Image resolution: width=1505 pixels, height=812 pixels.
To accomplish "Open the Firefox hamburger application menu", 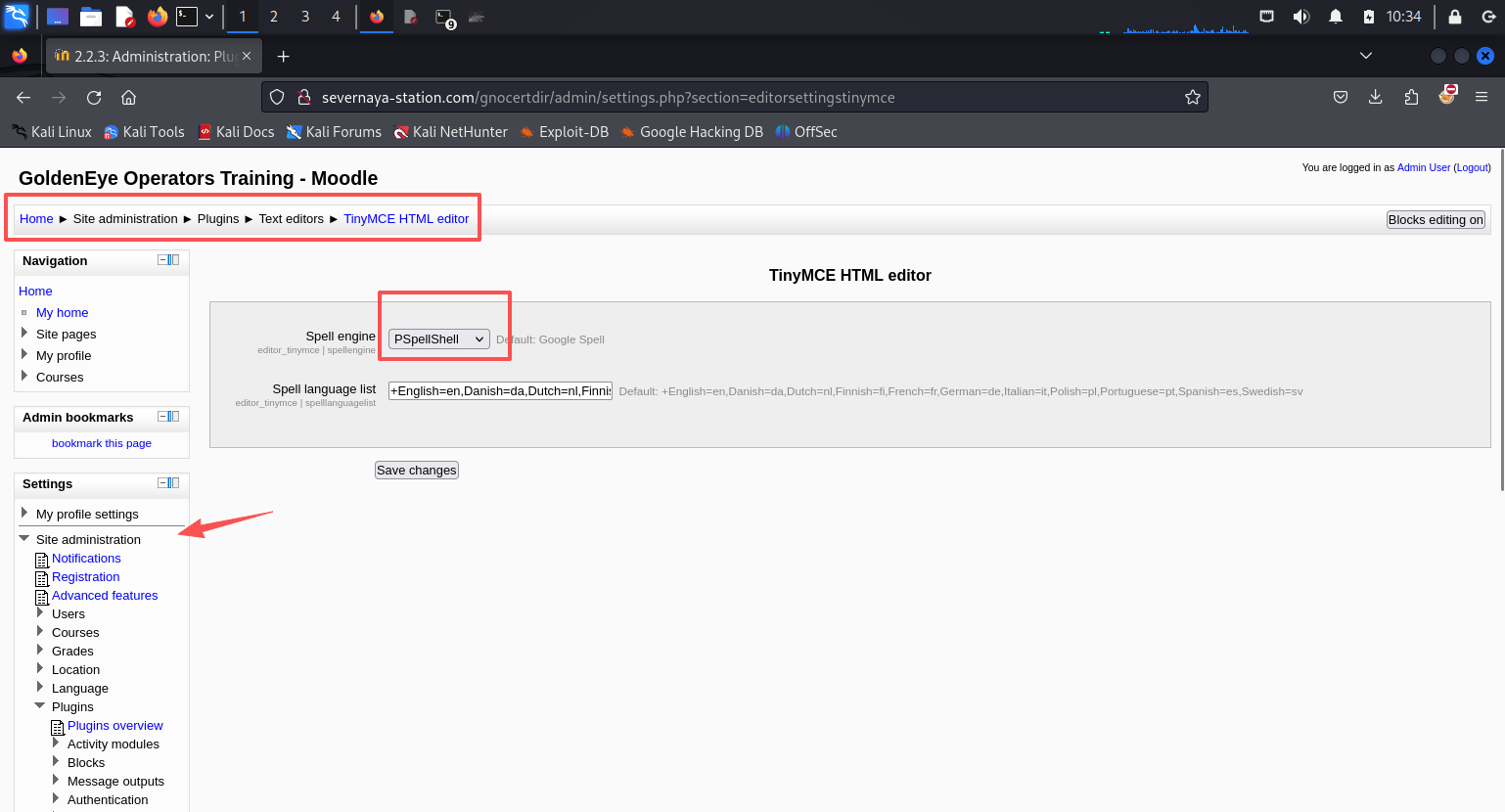I will pos(1482,97).
